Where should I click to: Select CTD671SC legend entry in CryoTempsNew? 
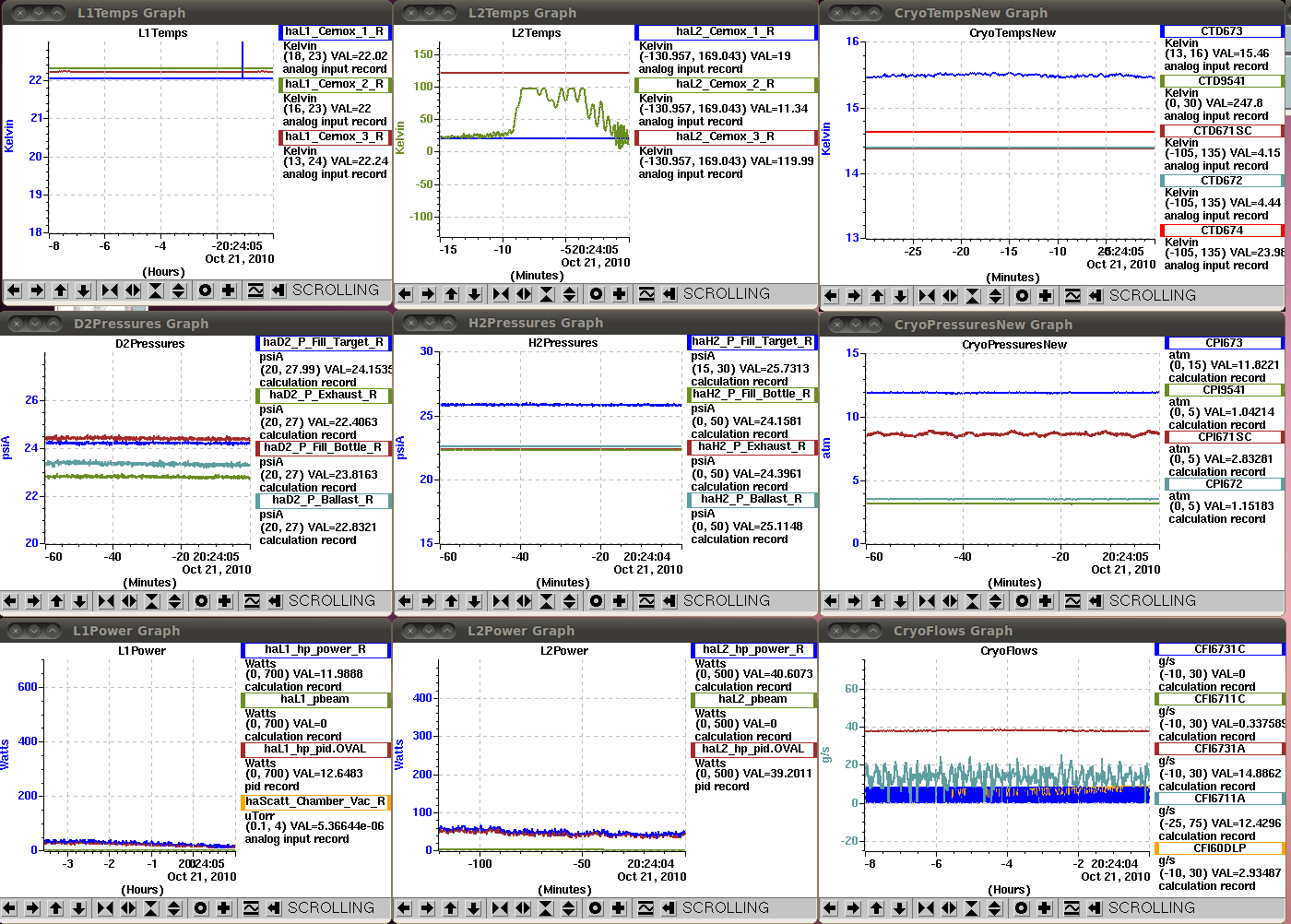tap(1222, 131)
